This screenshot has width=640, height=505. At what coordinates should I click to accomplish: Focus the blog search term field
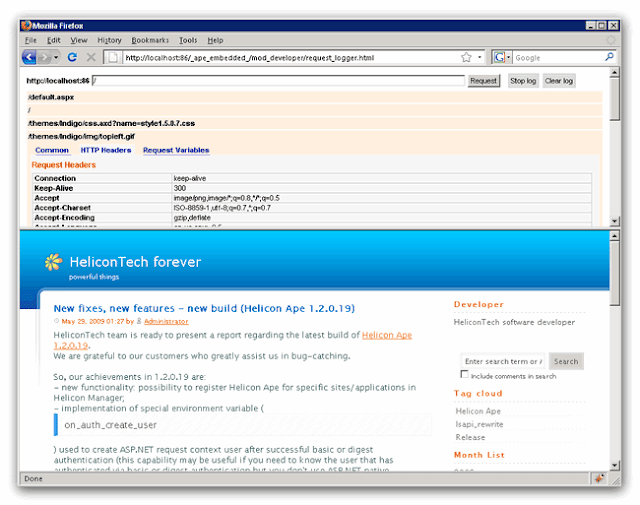click(503, 361)
